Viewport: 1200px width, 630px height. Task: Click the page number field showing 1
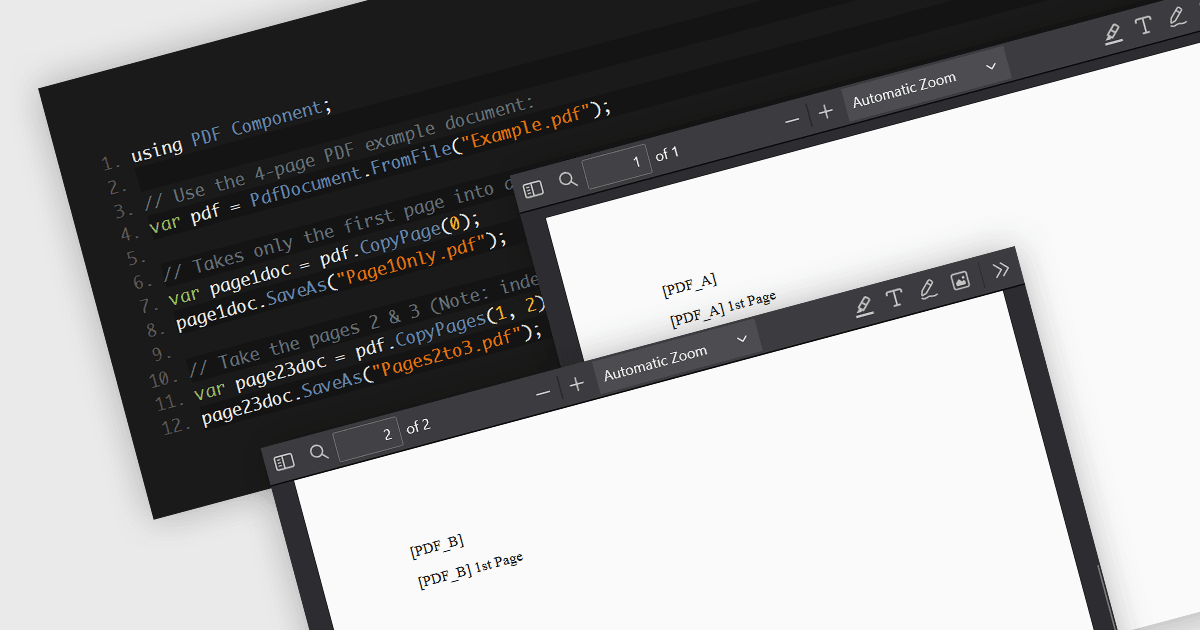pyautogui.click(x=617, y=165)
